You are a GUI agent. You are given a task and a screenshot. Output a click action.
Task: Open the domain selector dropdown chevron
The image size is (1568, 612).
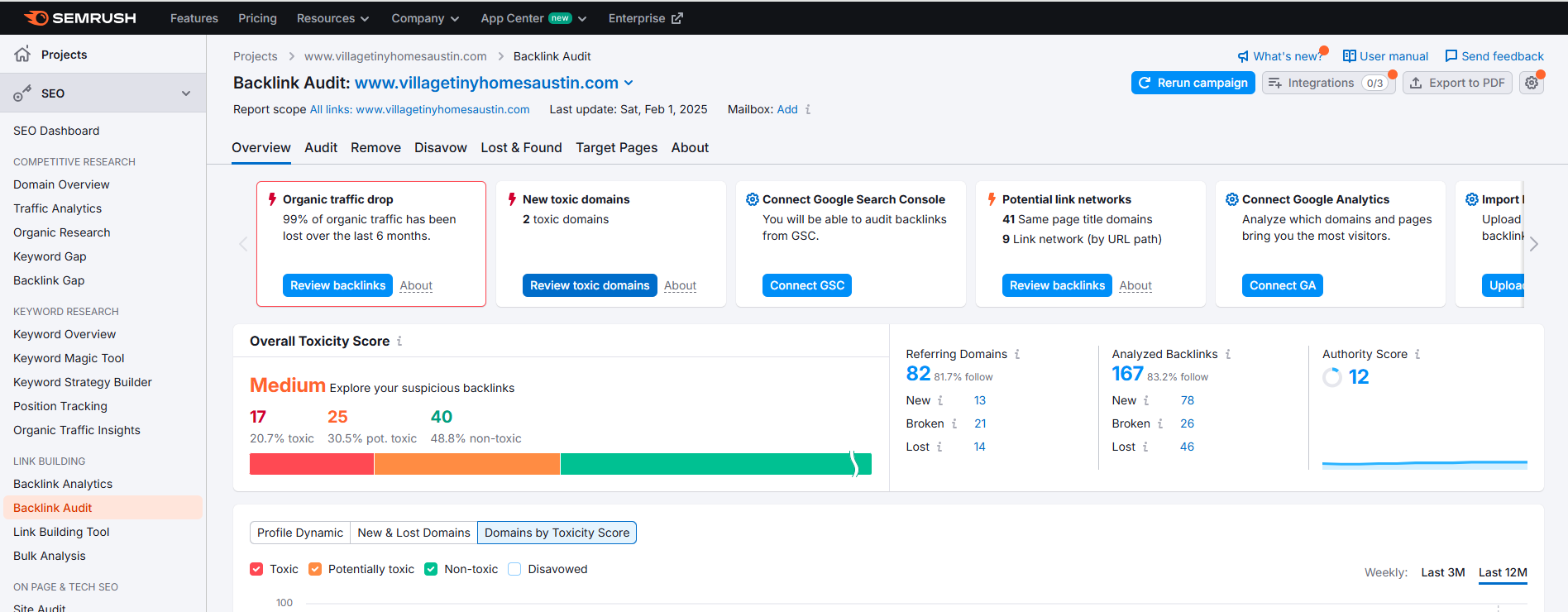click(x=629, y=83)
